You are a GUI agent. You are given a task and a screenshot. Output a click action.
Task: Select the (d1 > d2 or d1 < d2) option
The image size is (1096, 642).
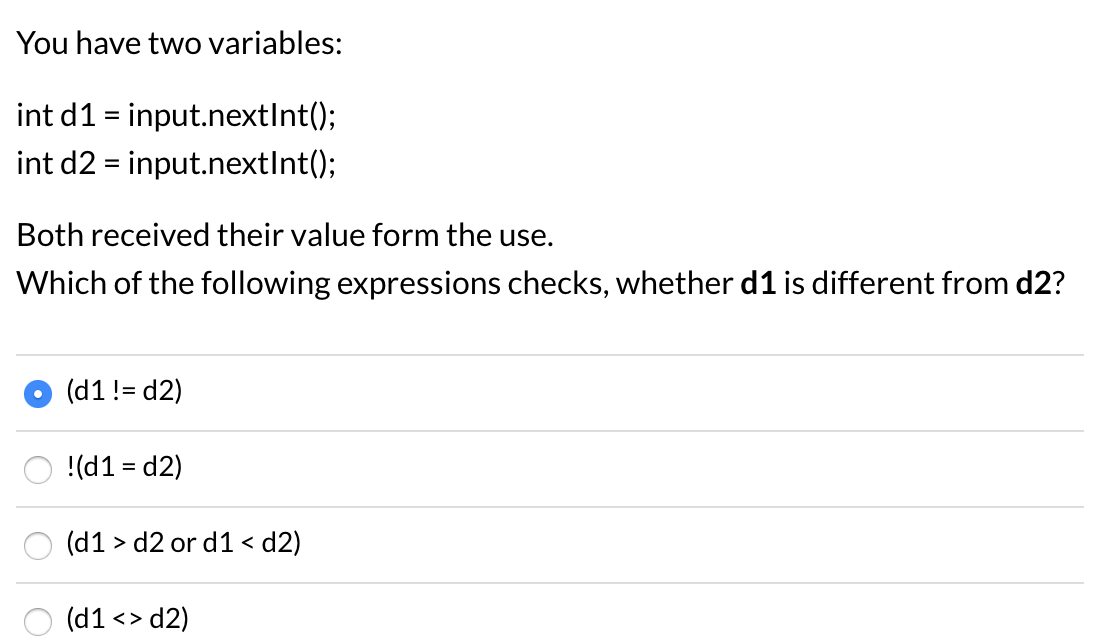tap(37, 545)
